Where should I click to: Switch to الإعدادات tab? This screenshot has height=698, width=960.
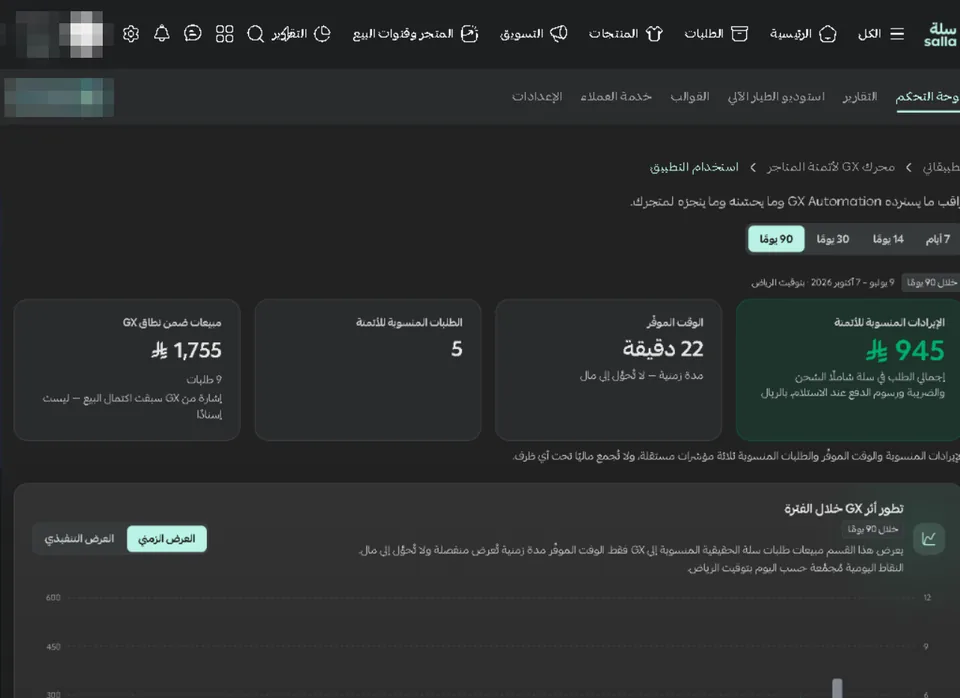[x=537, y=97]
